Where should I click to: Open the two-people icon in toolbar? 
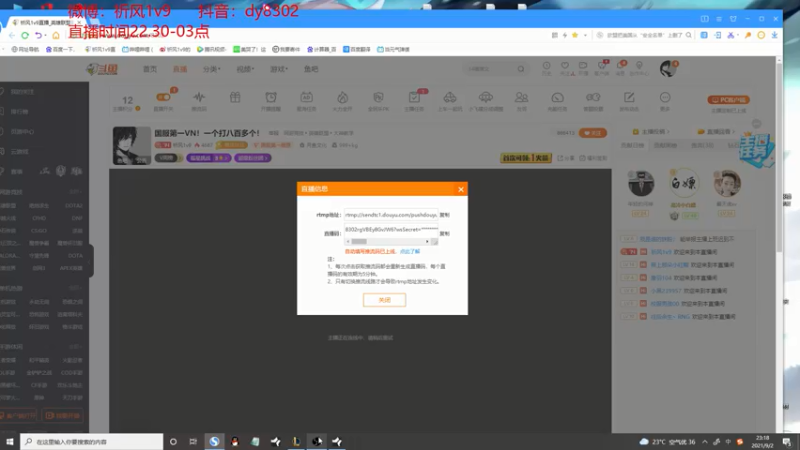point(521,97)
